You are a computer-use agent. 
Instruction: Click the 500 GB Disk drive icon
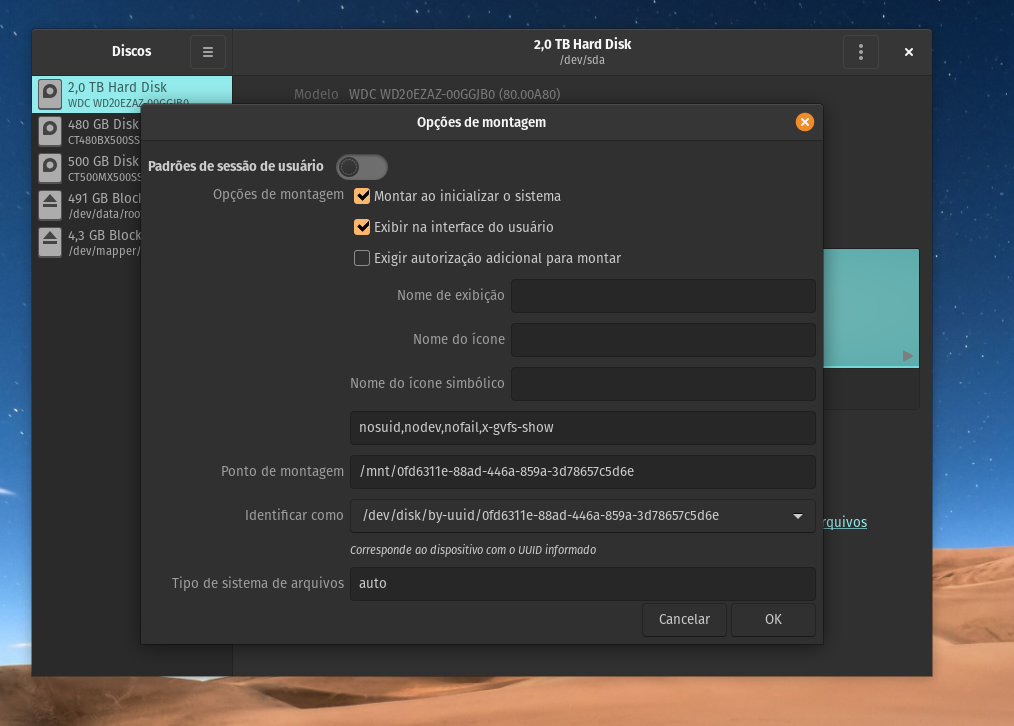(50, 168)
